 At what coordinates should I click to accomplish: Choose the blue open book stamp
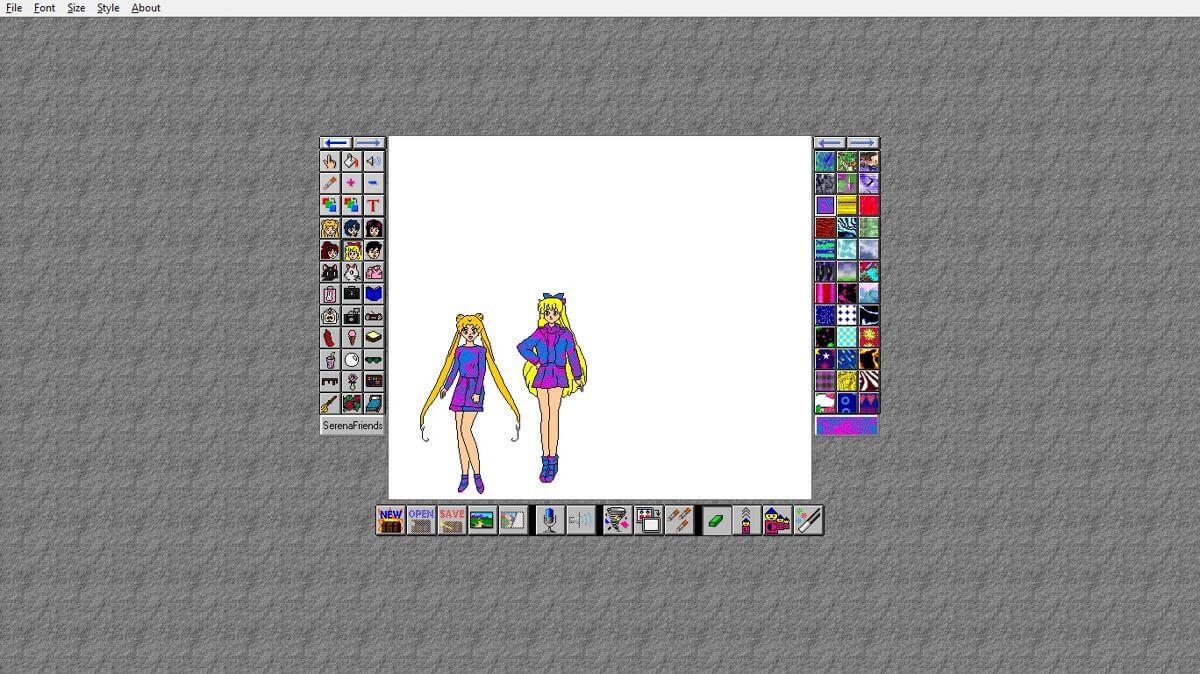[373, 293]
